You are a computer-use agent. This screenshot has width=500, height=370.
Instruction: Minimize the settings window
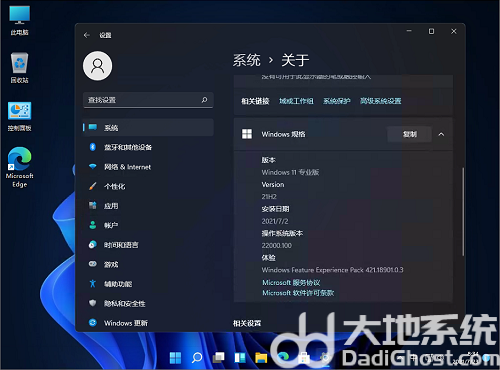[409, 31]
